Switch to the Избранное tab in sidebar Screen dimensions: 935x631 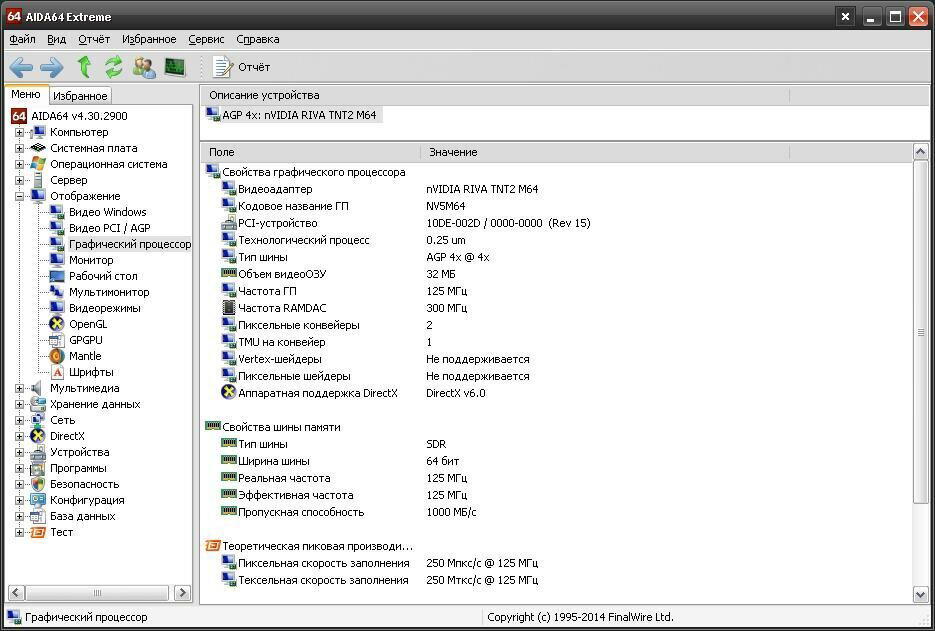(x=80, y=95)
